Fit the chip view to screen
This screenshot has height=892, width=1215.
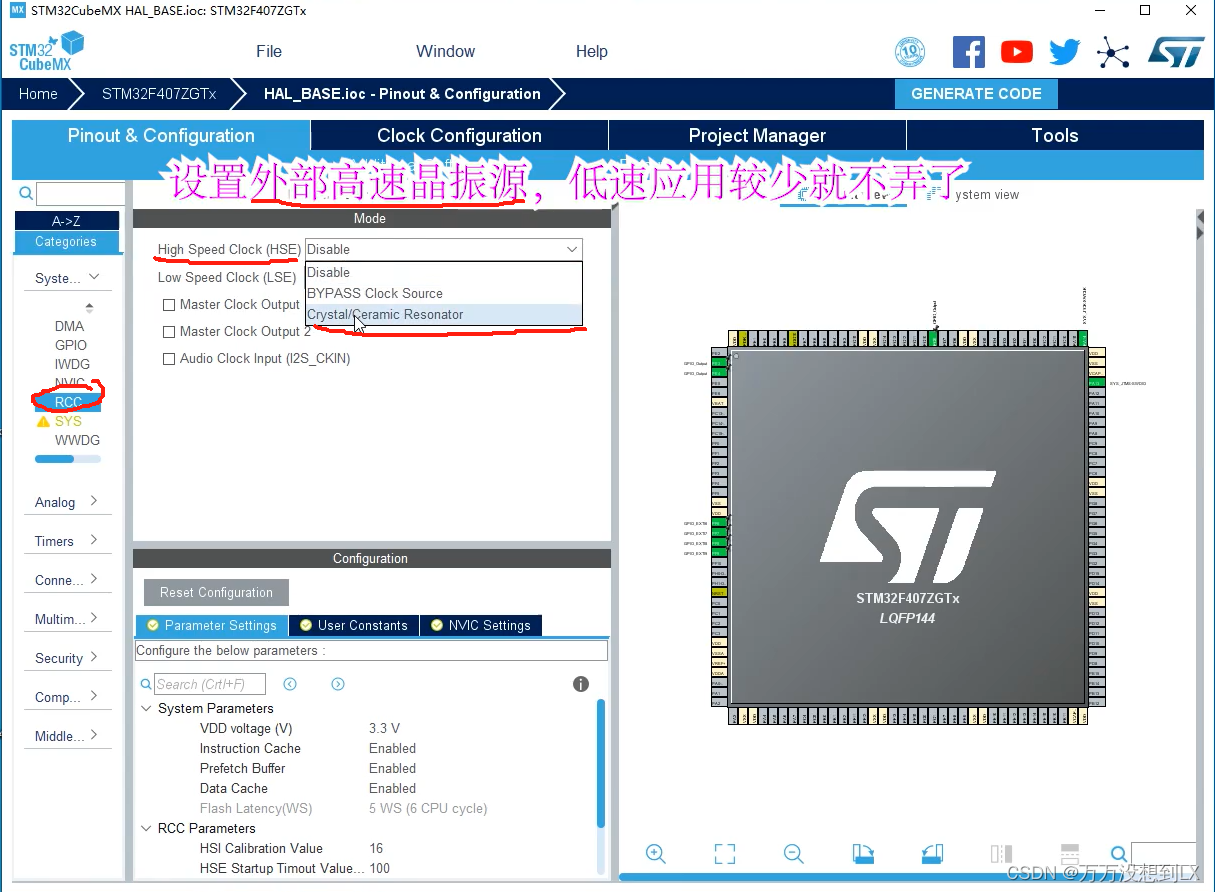point(725,853)
